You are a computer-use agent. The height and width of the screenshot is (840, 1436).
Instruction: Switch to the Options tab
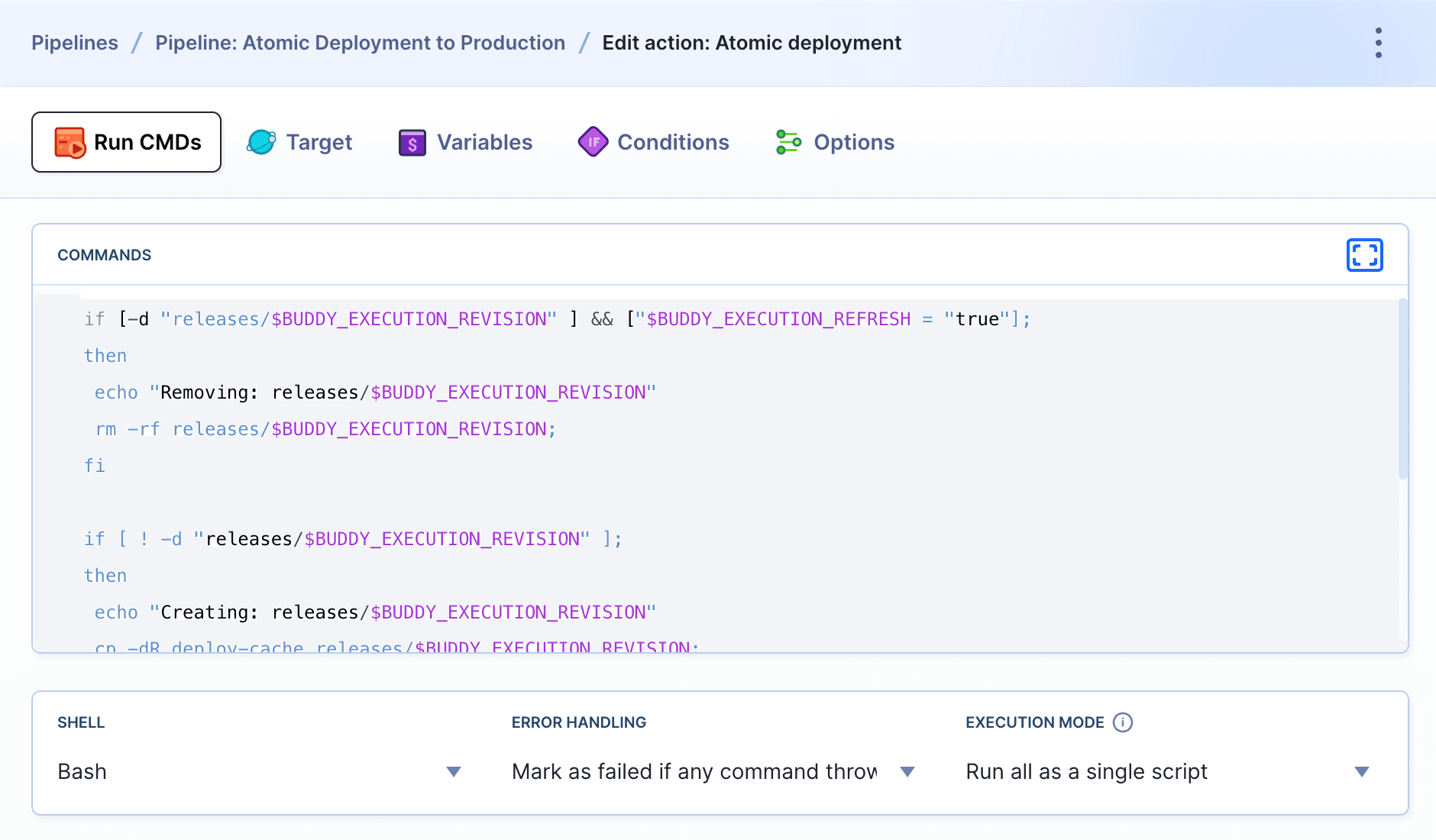click(x=855, y=142)
